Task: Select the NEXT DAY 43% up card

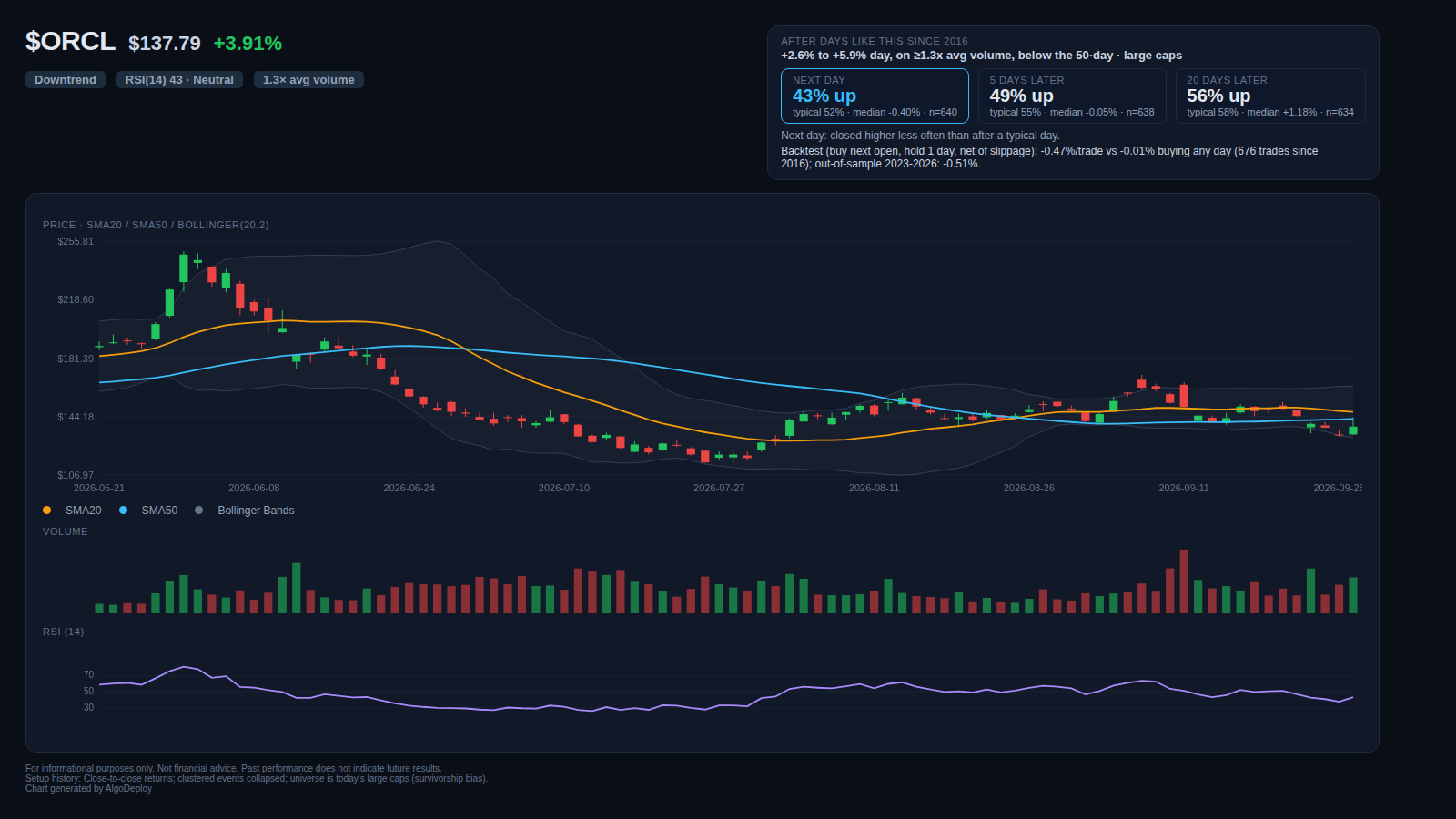Action: (875, 96)
